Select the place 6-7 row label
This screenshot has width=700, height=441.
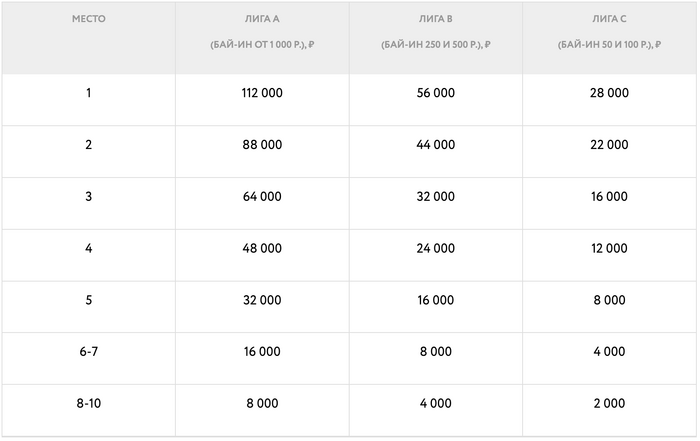pyautogui.click(x=89, y=352)
